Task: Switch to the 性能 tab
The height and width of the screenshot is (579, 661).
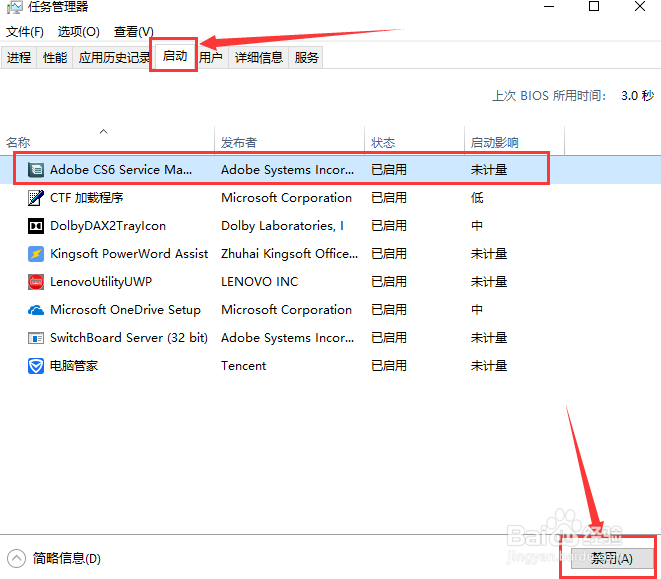Action: (x=55, y=57)
